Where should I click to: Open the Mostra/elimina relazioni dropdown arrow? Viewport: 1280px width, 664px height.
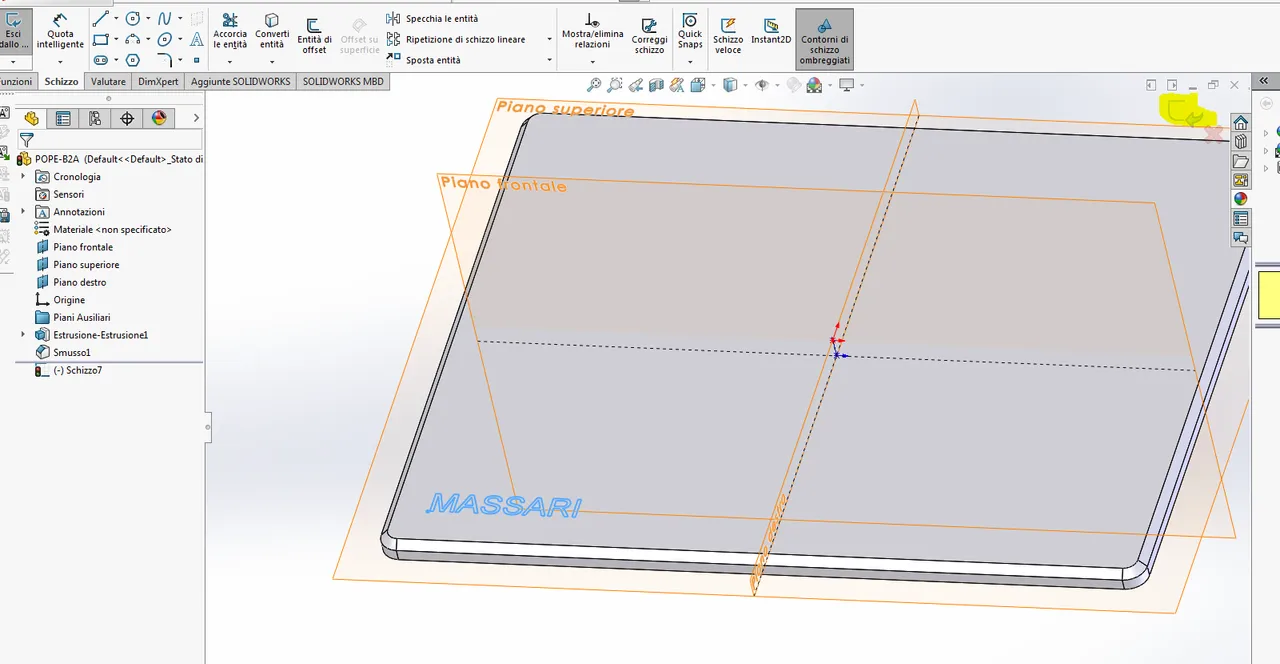click(x=592, y=61)
